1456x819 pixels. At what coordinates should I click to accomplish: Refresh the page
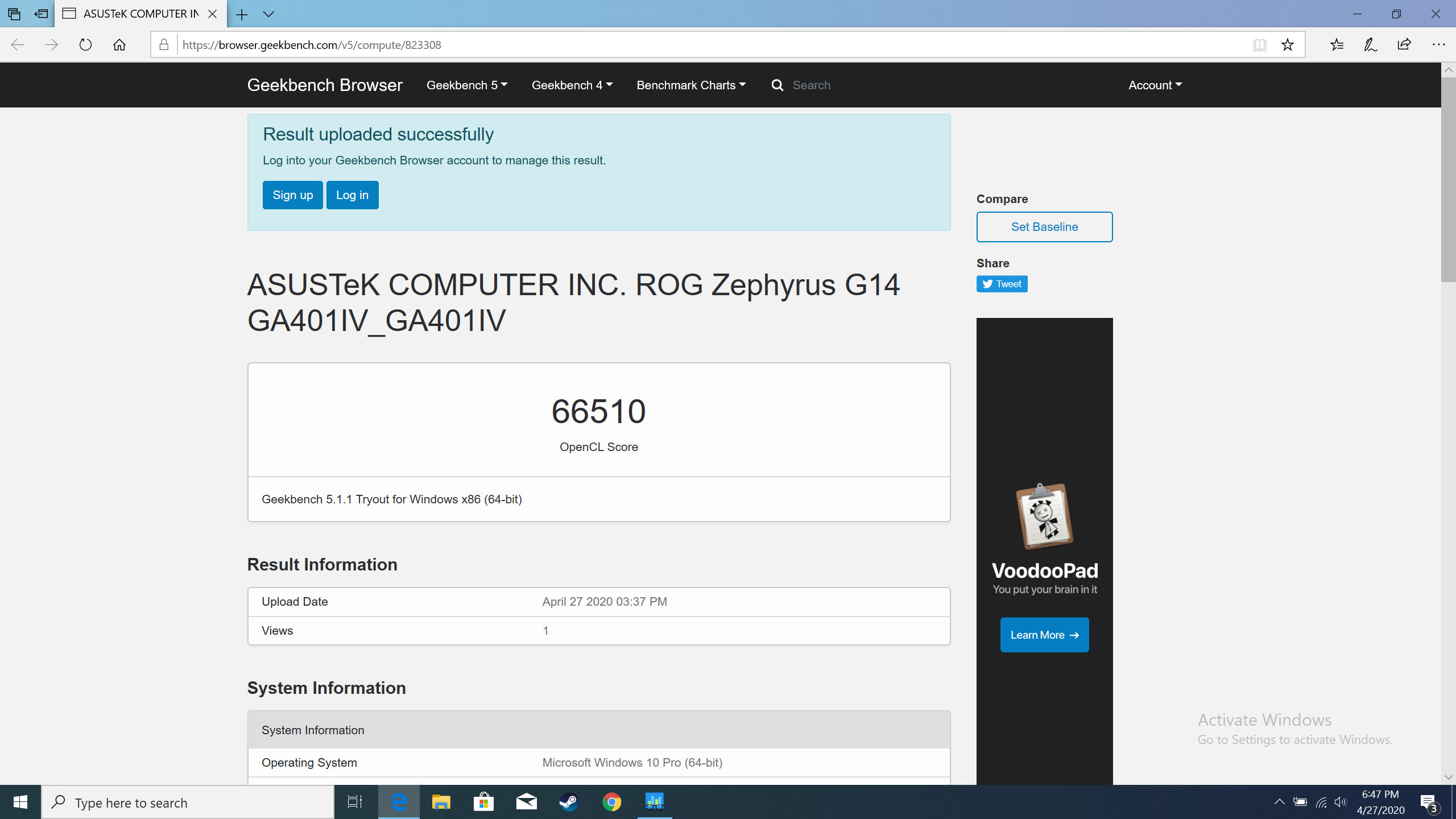[x=85, y=45]
